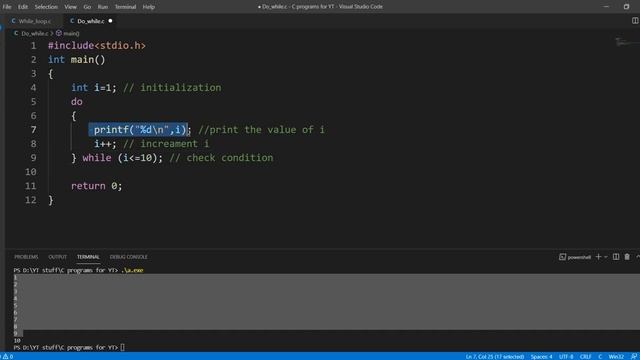This screenshot has width=640, height=360.
Task: Open the Edit menu
Action: 23,7
